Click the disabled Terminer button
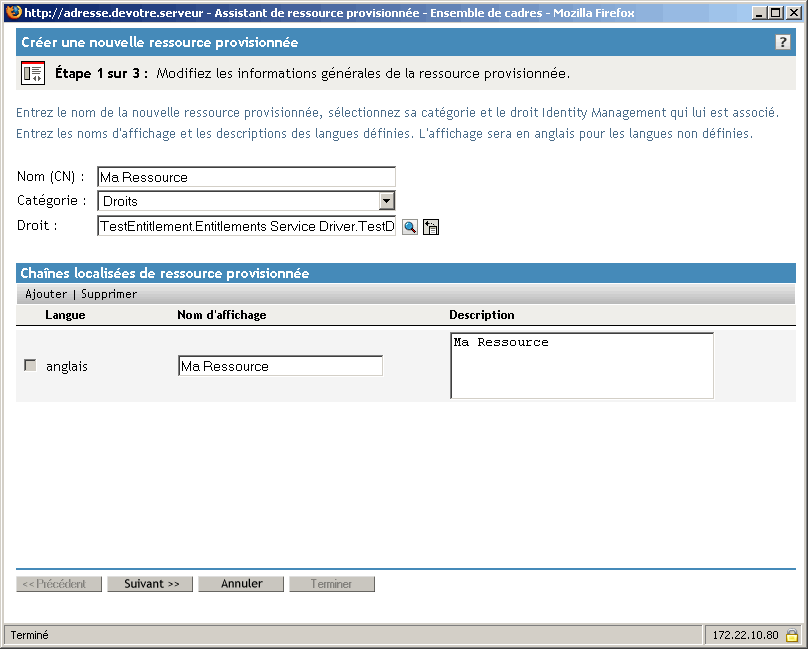 coord(332,584)
